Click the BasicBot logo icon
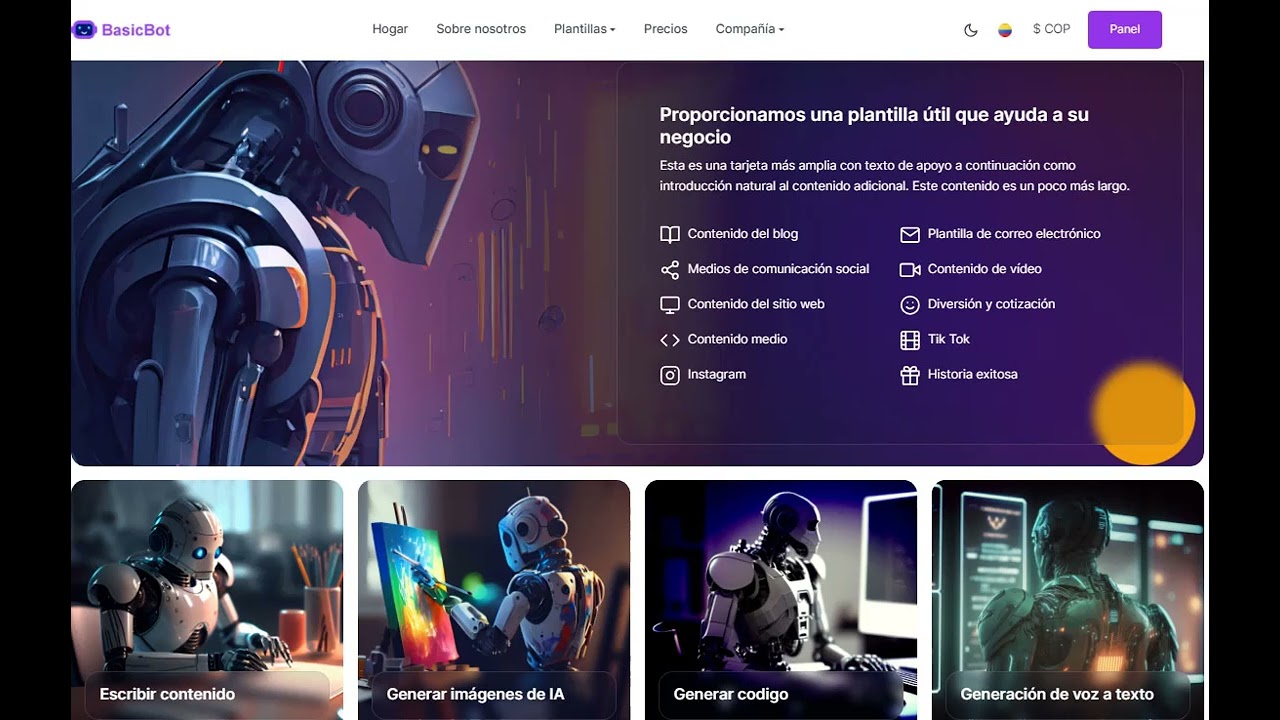The height and width of the screenshot is (720, 1280). tap(84, 30)
